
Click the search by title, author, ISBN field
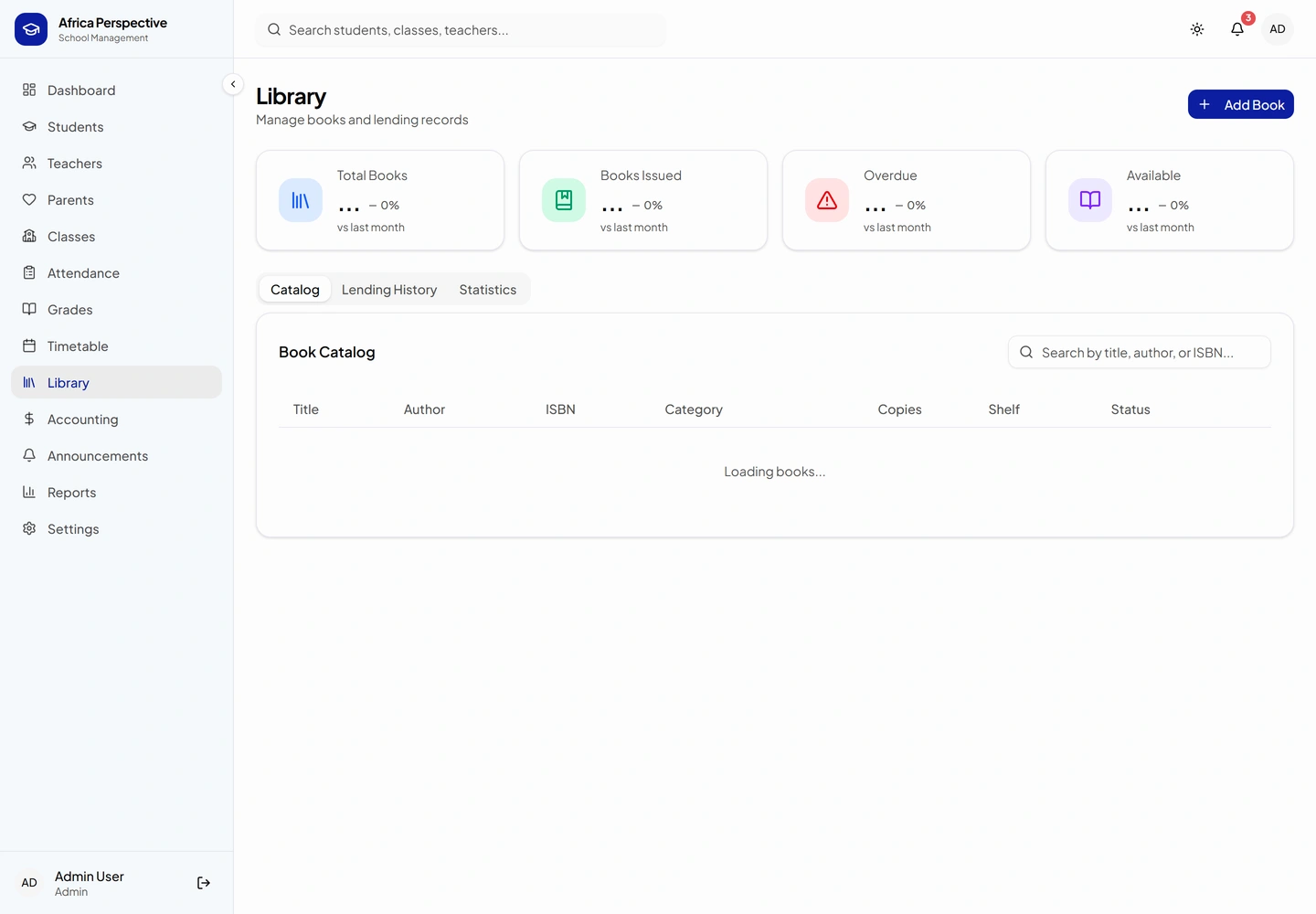point(1140,352)
